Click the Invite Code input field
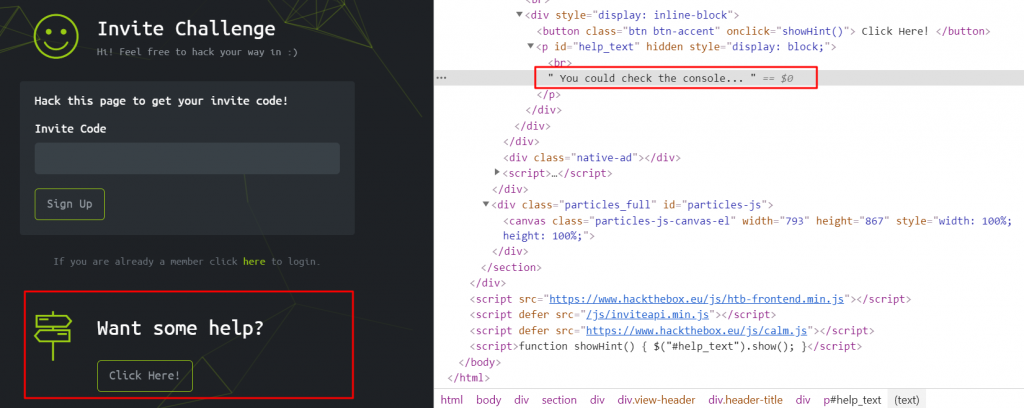The height and width of the screenshot is (408, 1024). click(187, 159)
